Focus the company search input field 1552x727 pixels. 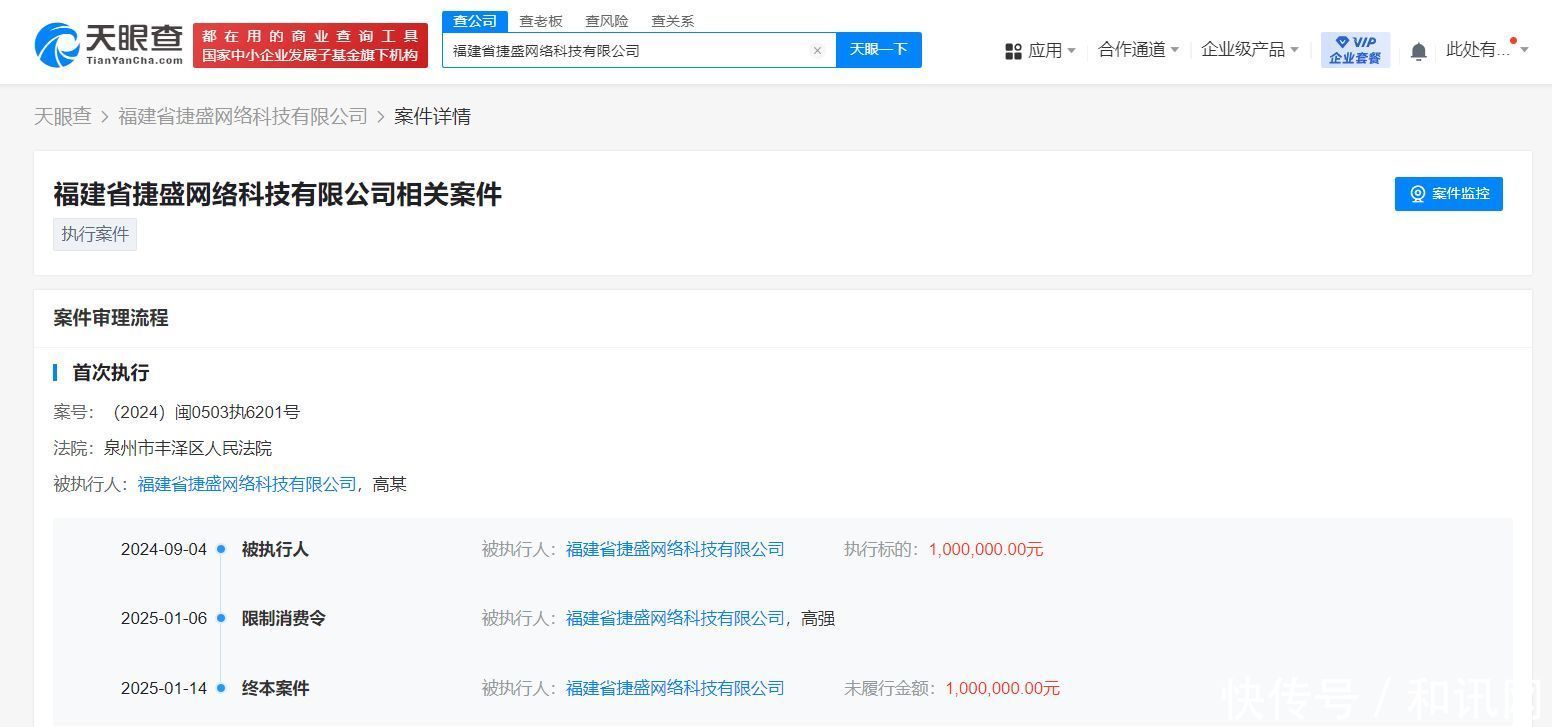tap(625, 51)
